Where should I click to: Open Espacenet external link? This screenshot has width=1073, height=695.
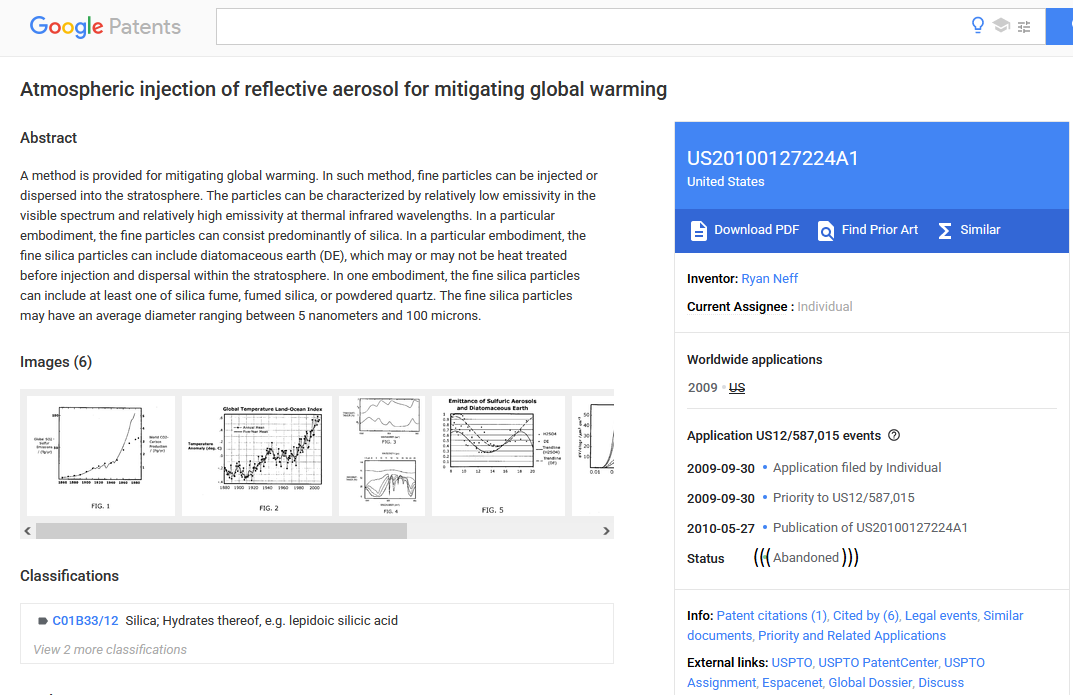click(x=792, y=683)
